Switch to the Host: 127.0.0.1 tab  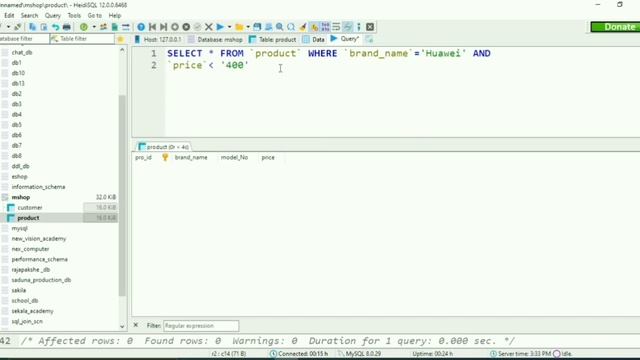[x=158, y=40]
